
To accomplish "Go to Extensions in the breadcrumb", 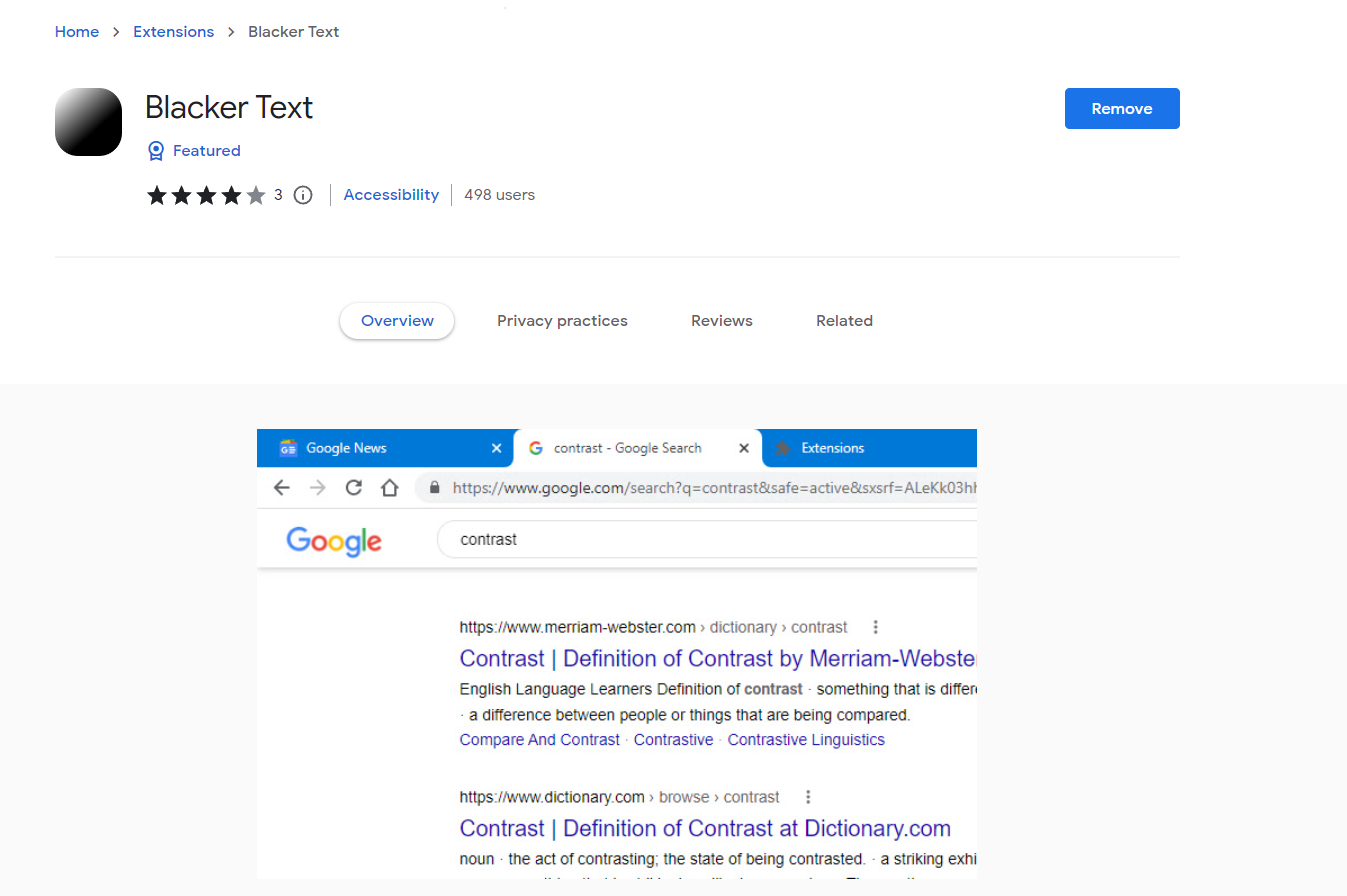I will click(173, 32).
